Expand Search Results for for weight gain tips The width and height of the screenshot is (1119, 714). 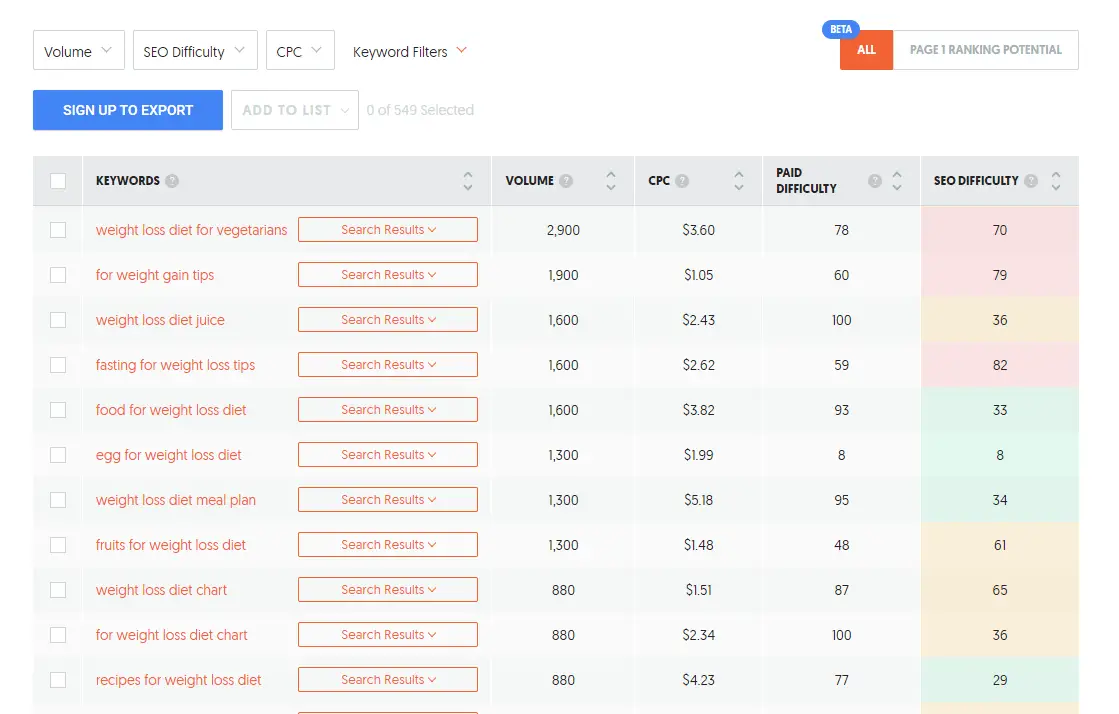(388, 275)
